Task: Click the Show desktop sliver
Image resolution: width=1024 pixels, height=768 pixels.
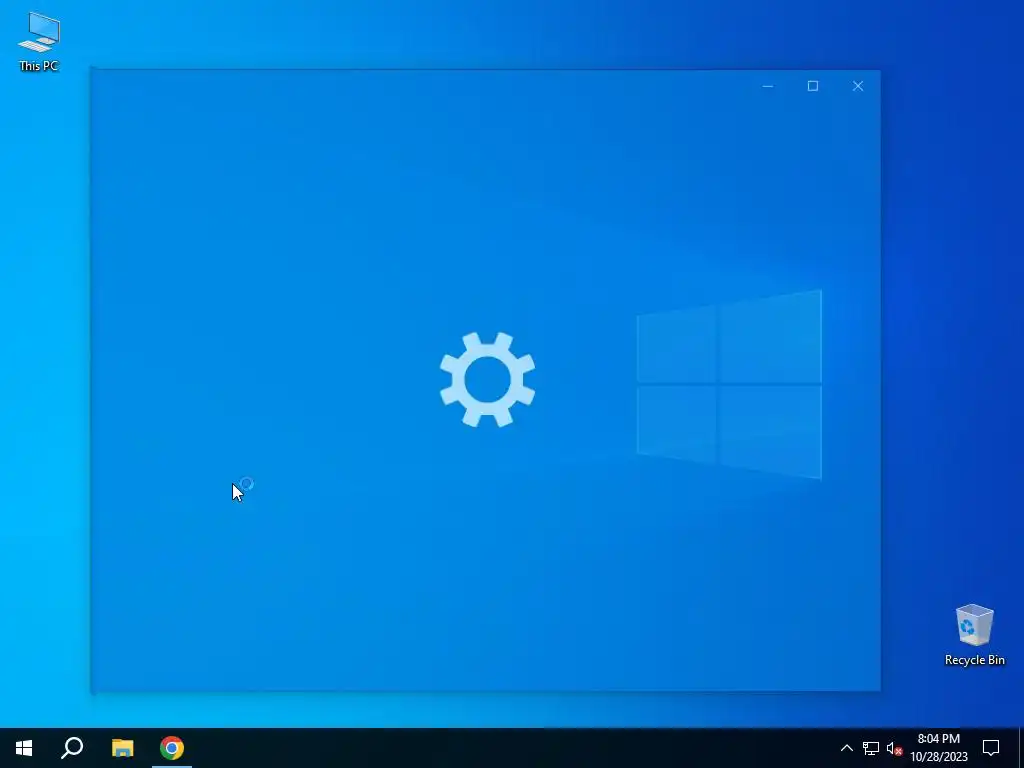Action: (x=1021, y=748)
